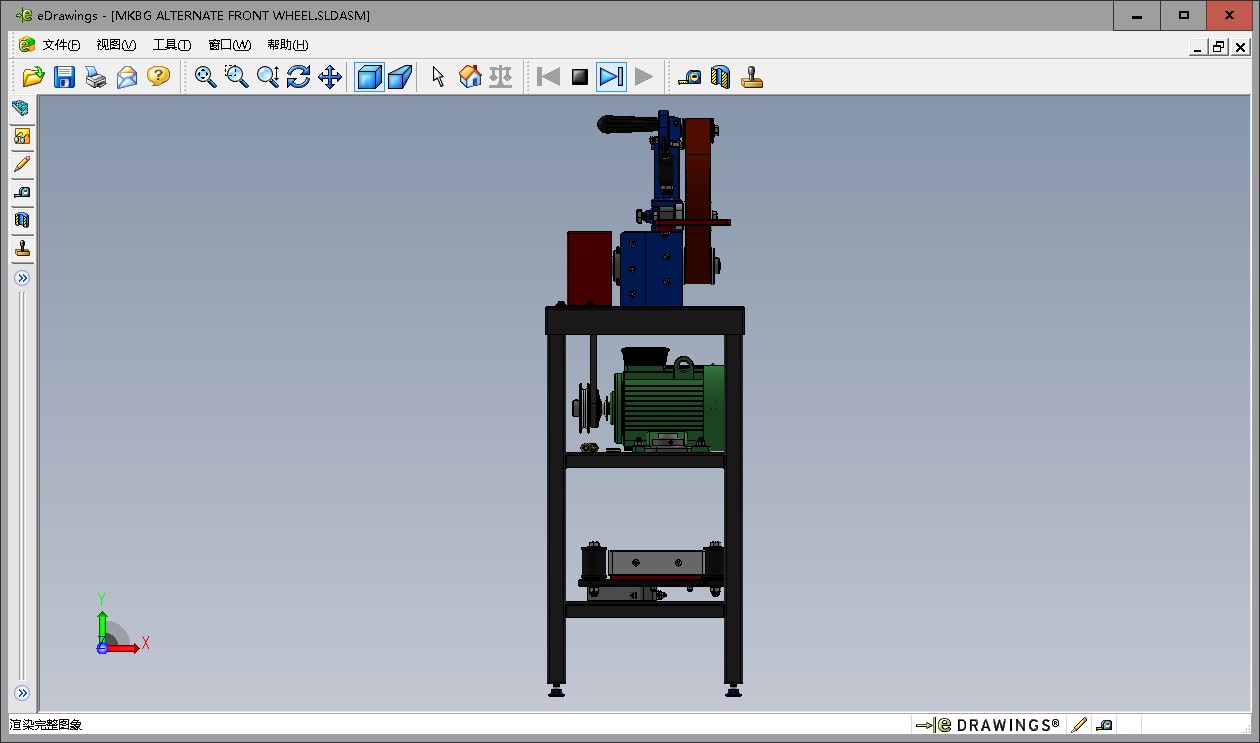This screenshot has height=743, width=1260.
Task: Open the 文件(F) menu
Action: (61, 45)
